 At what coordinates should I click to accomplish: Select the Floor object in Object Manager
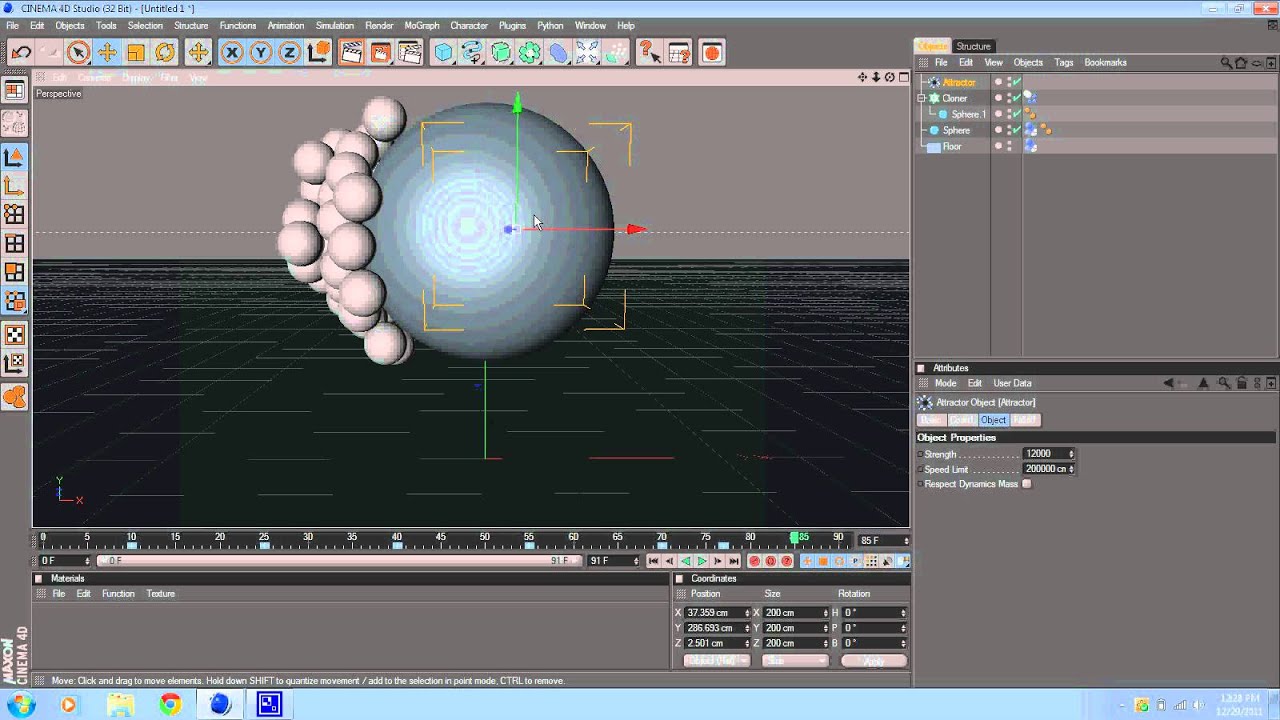click(x=952, y=146)
